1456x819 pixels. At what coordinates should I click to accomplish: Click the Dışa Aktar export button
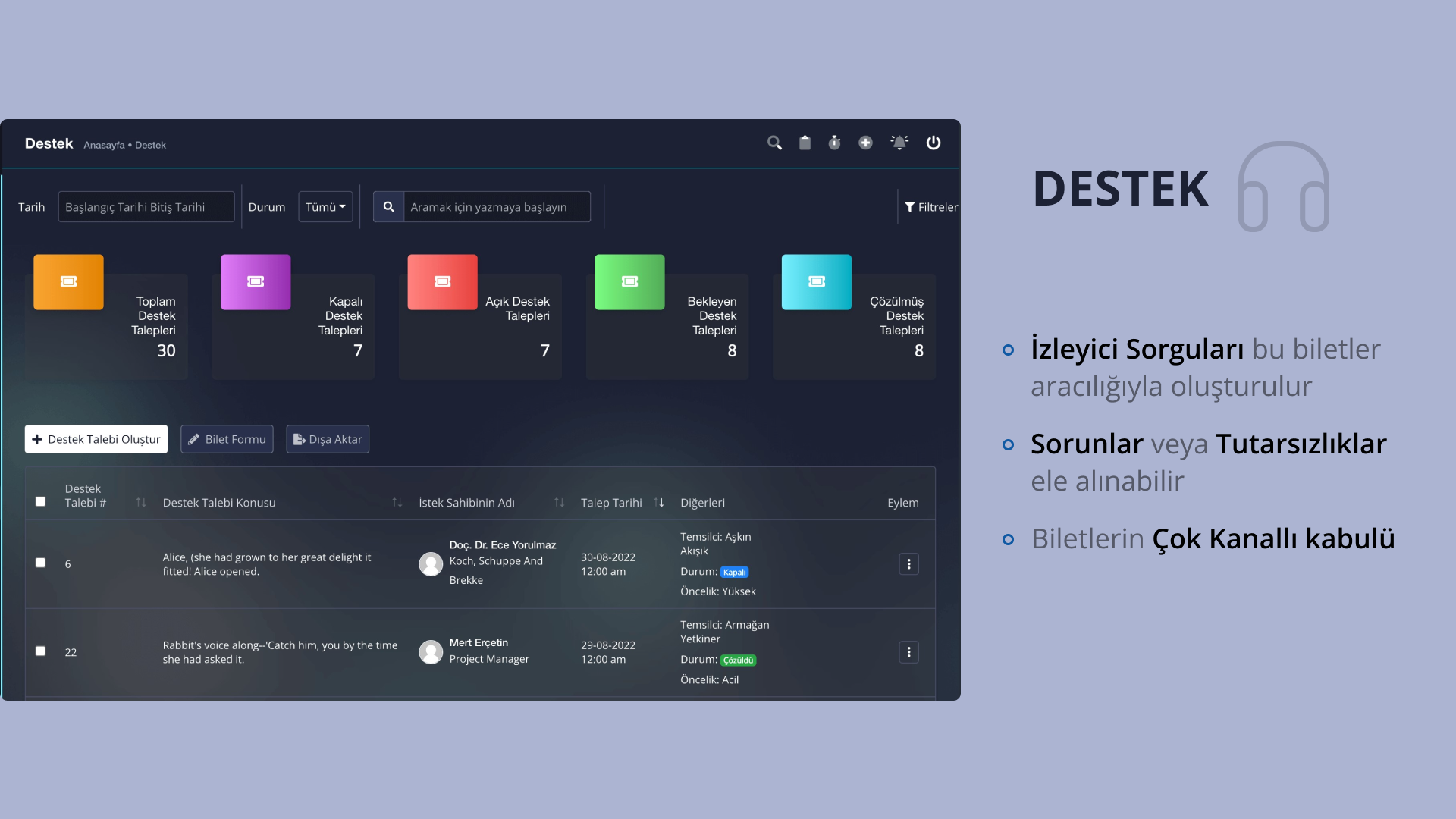tap(328, 439)
